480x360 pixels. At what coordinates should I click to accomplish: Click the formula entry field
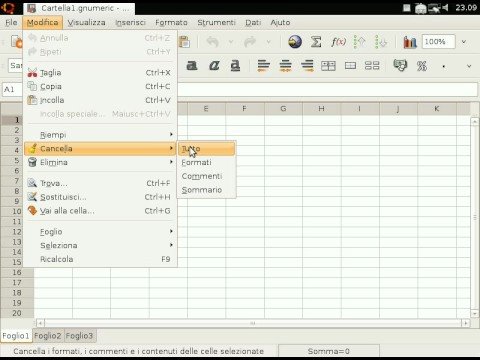click(x=327, y=89)
